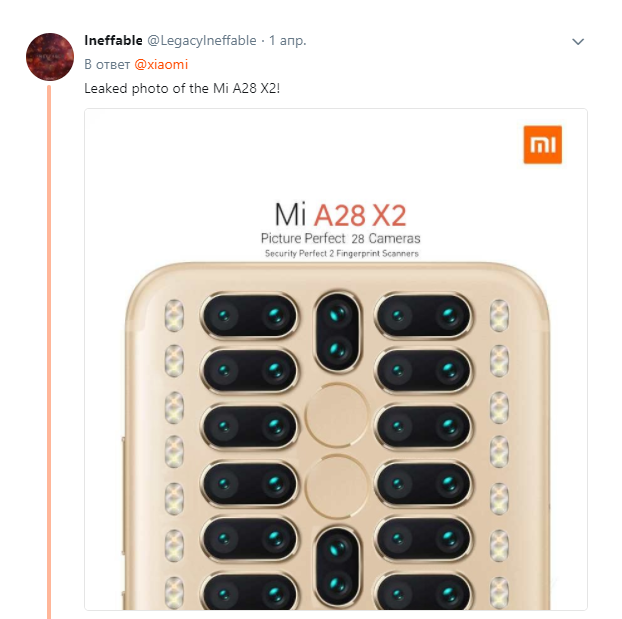
Task: Click the 'Leaked photo of the Mi A28 X2!' text
Action: pyautogui.click(x=182, y=88)
